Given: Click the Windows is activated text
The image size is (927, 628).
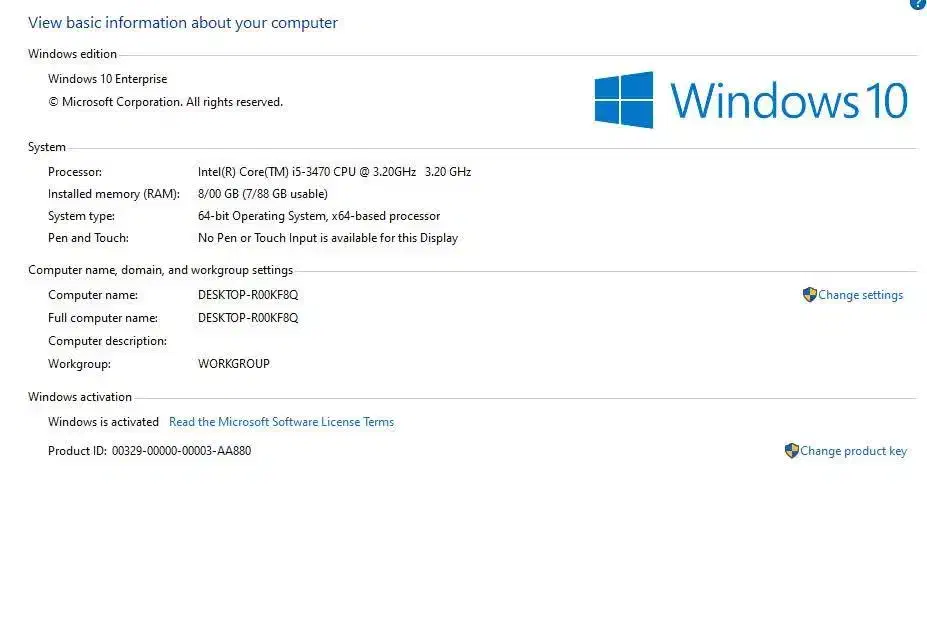Looking at the screenshot, I should pos(103,422).
